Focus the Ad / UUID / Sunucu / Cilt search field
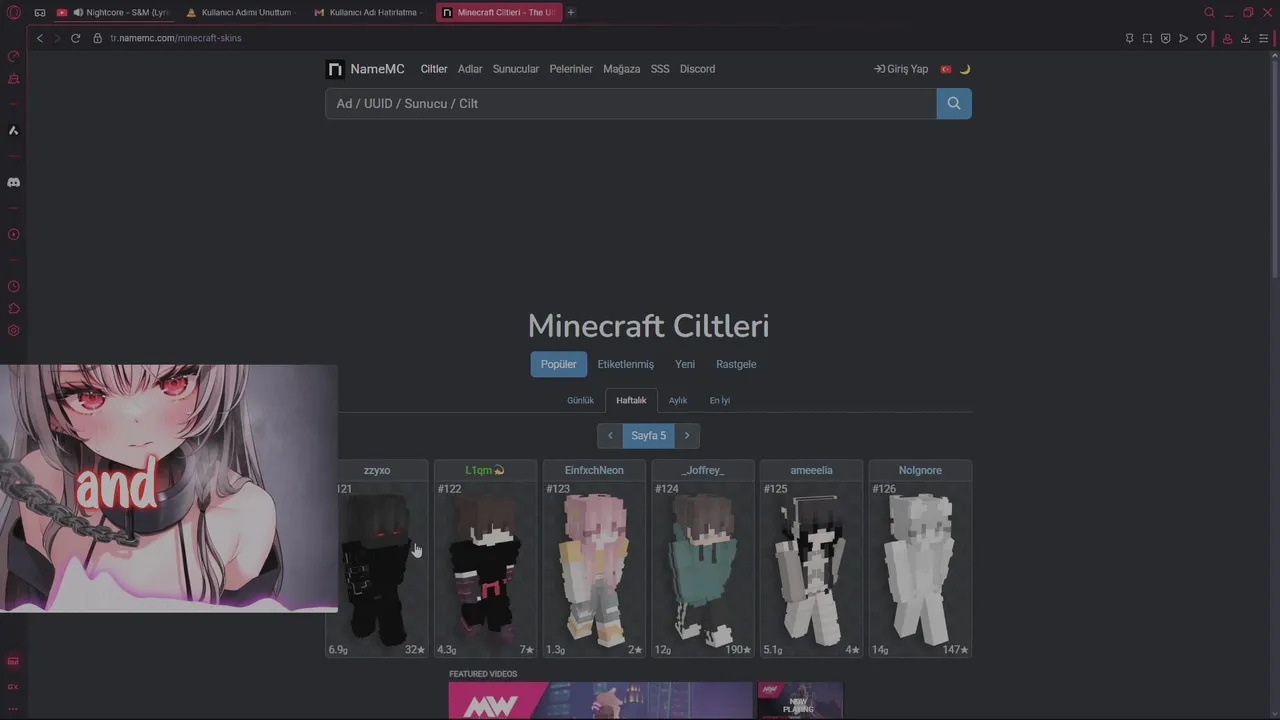This screenshot has width=1280, height=720. tap(631, 103)
